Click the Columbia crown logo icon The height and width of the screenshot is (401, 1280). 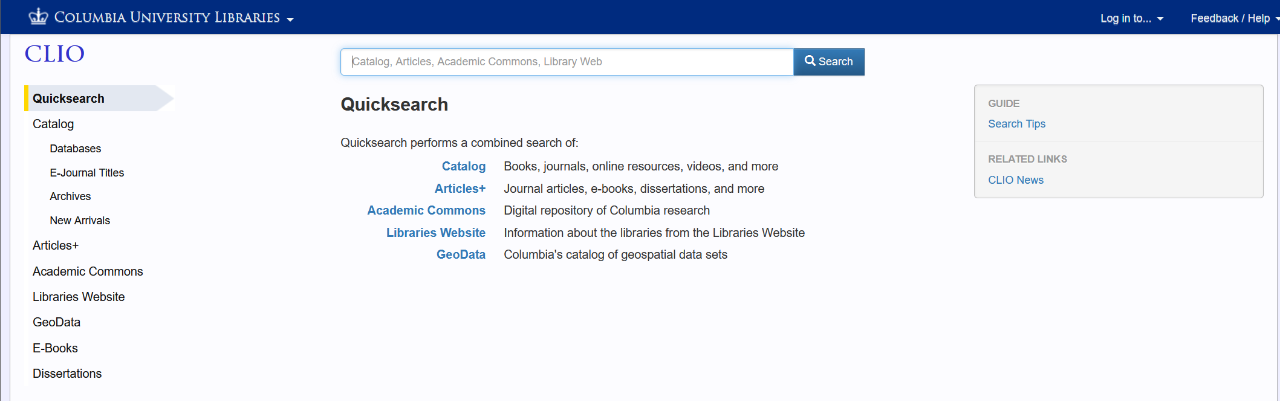click(39, 17)
